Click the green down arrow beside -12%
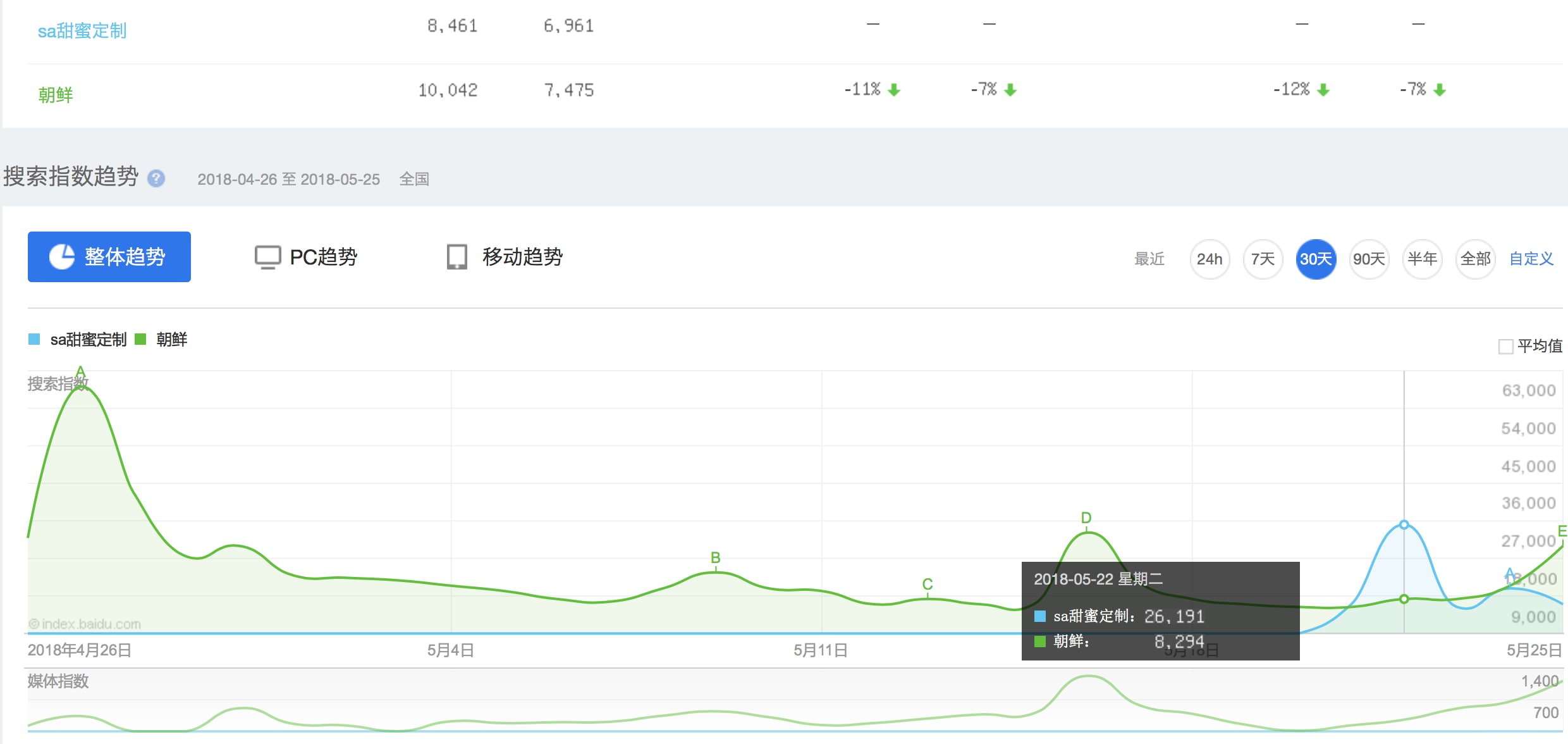 pos(1323,90)
